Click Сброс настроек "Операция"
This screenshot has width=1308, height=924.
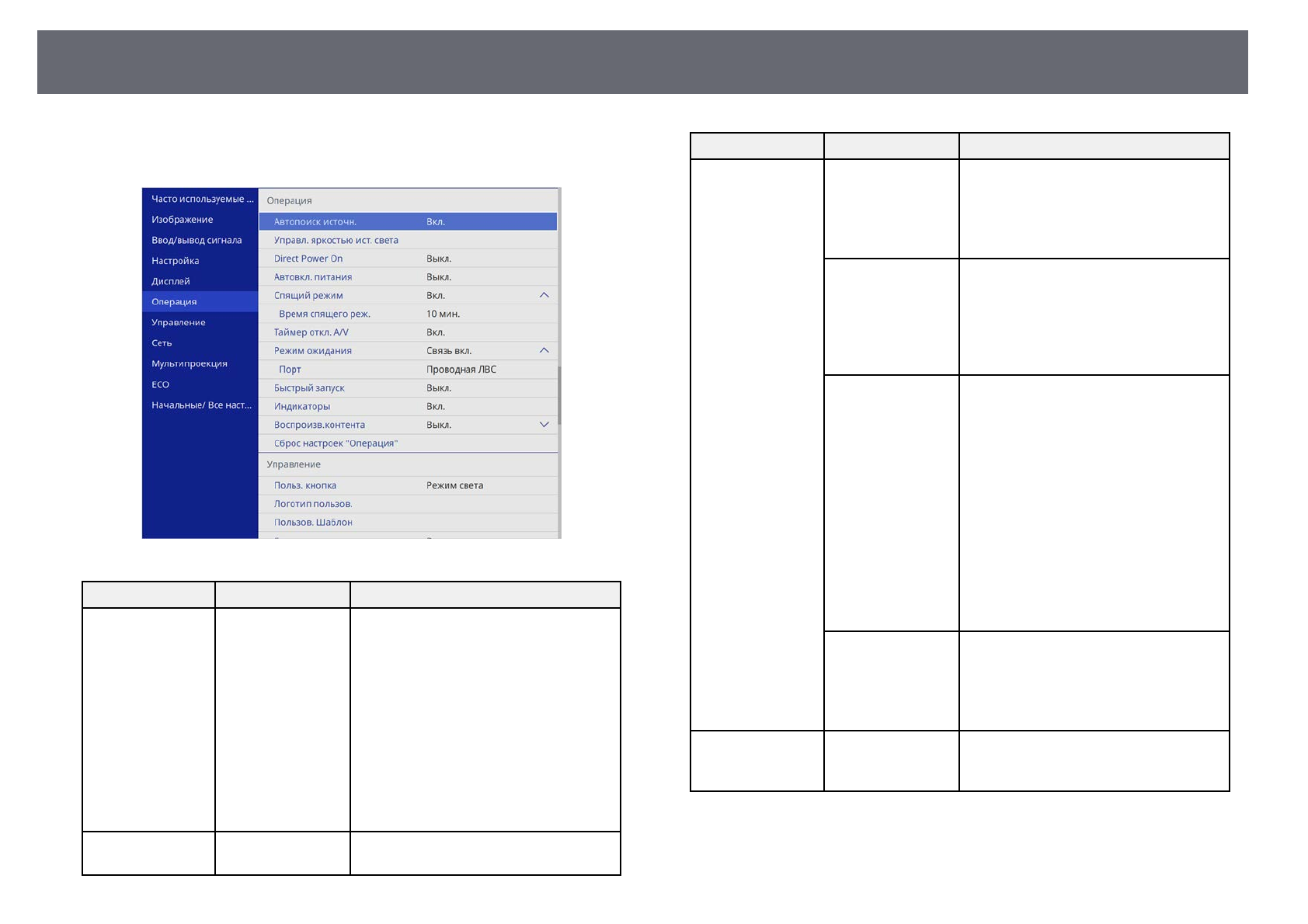pyautogui.click(x=336, y=443)
